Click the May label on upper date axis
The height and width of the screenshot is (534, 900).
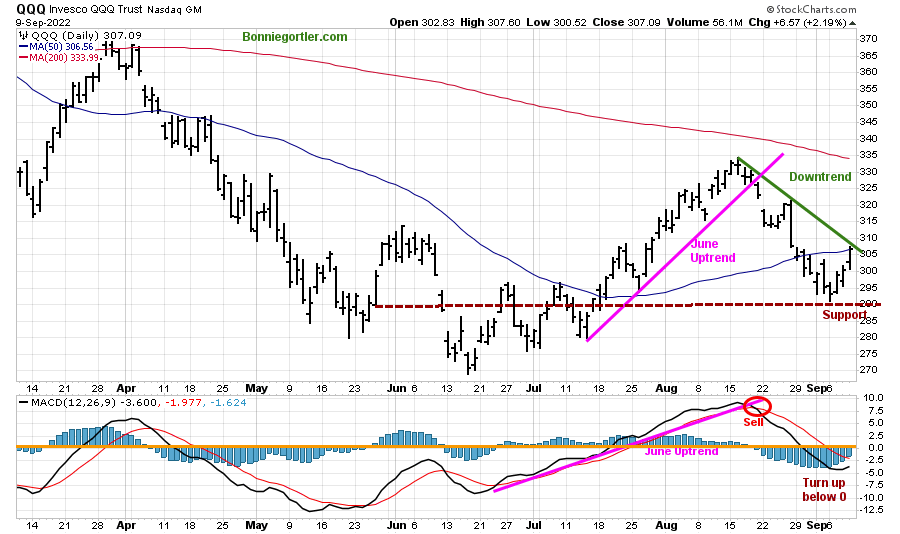[x=257, y=388]
